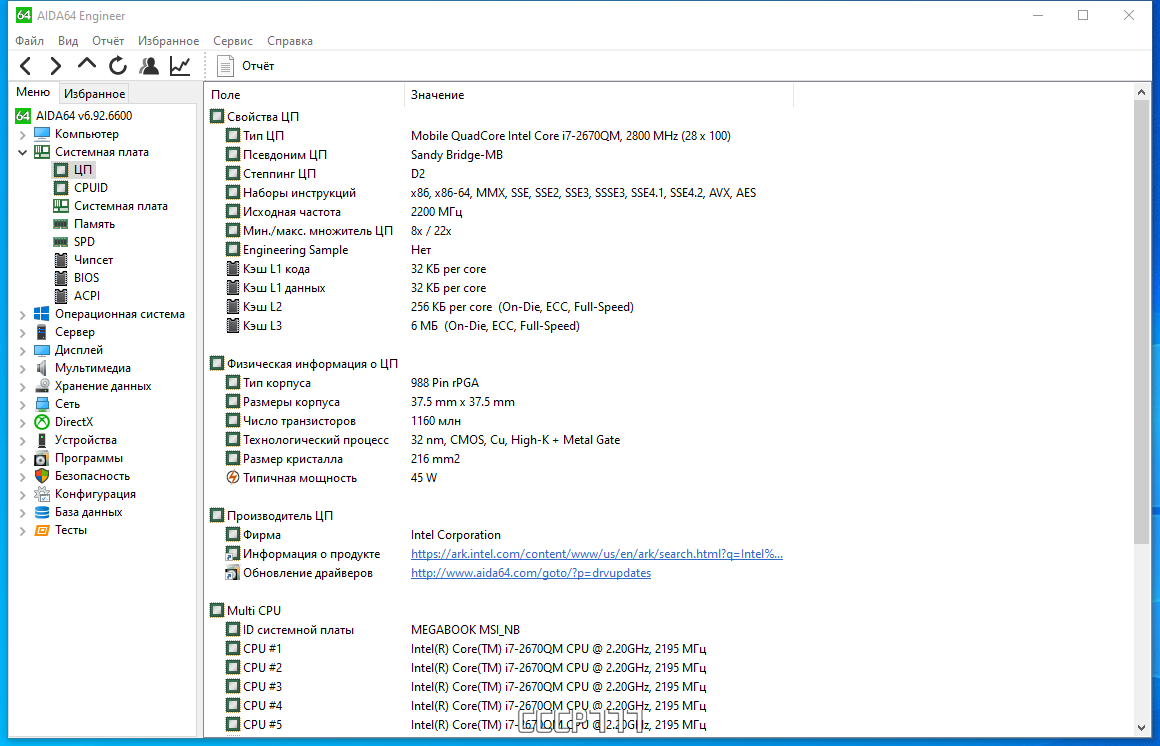
Task: Collapse the Системная плата tree node
Action: click(22, 152)
